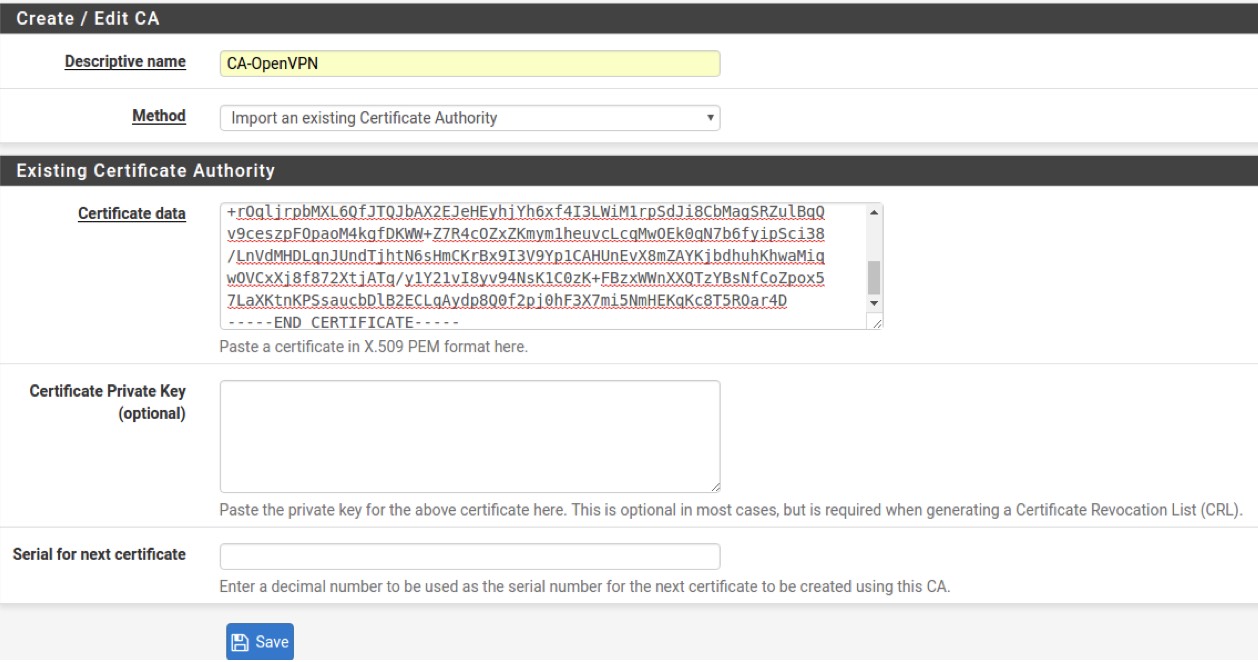
Task: Focus the Serial for next certificate field
Action: (x=469, y=556)
